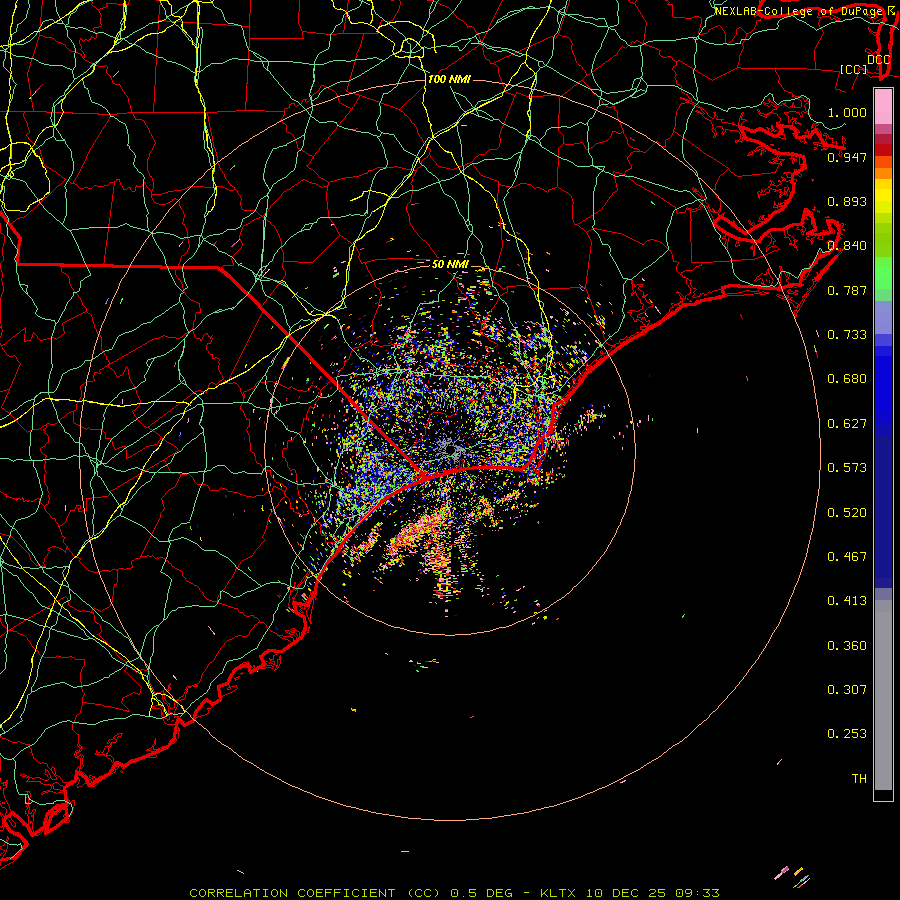Select the gray swatch on the color bar

pos(883,695)
